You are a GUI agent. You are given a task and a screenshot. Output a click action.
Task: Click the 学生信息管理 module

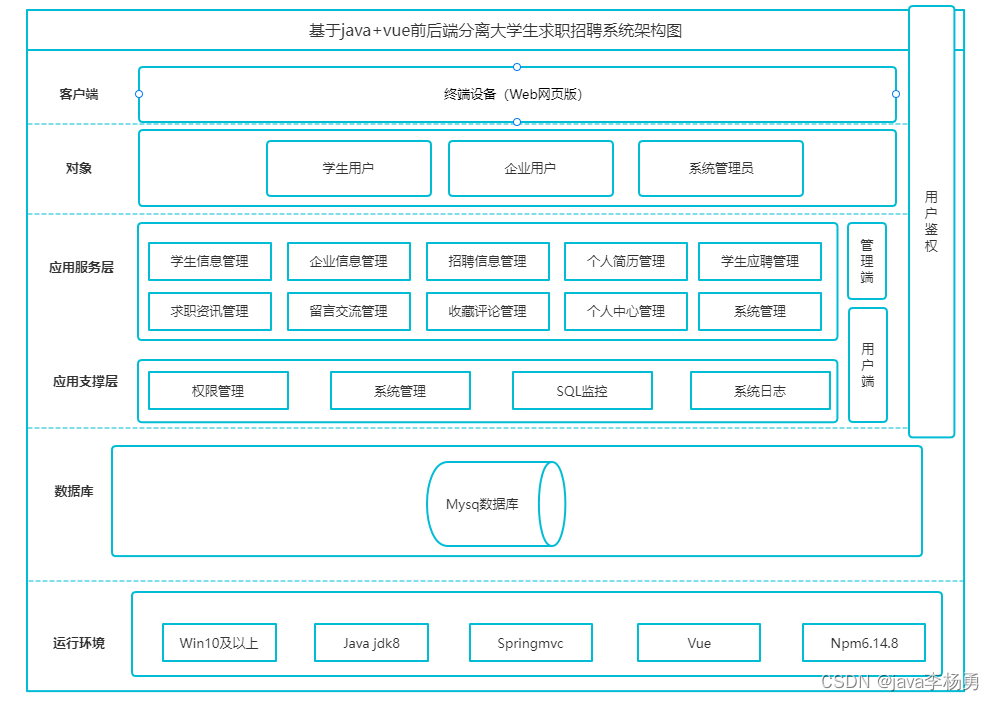pyautogui.click(x=210, y=261)
